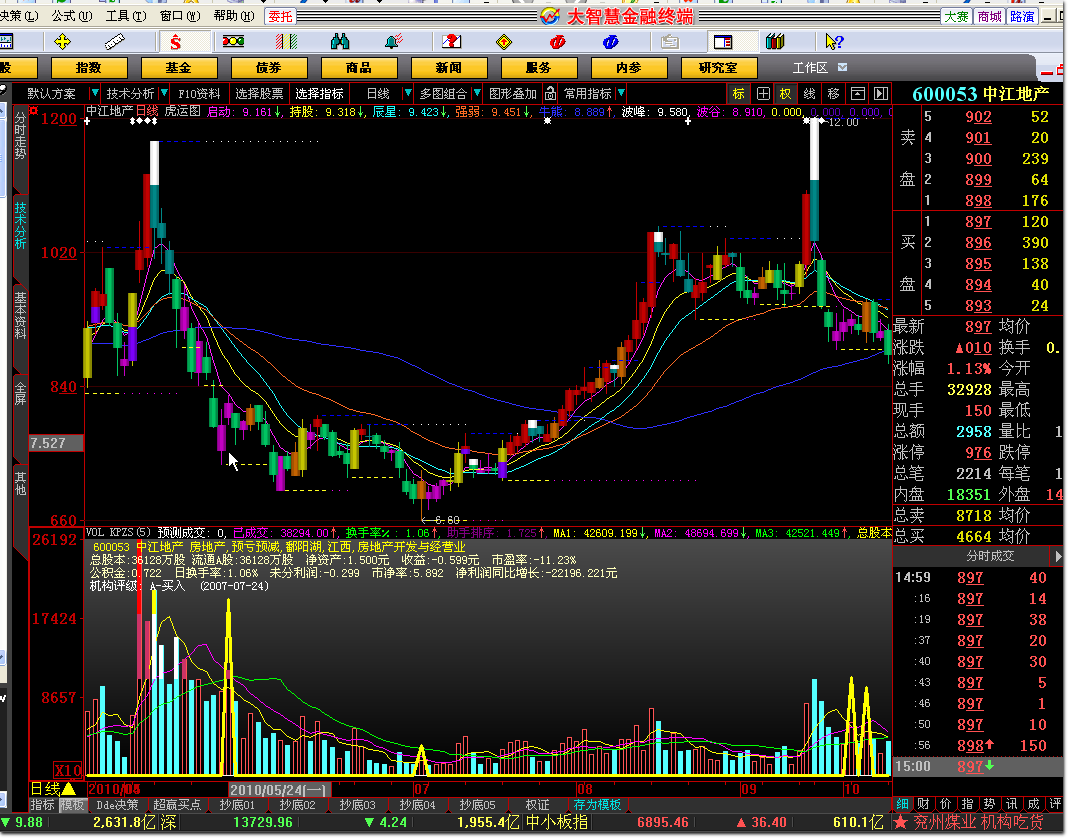Click the help cursor question-mark icon
The image size is (1069, 838).
(x=833, y=42)
